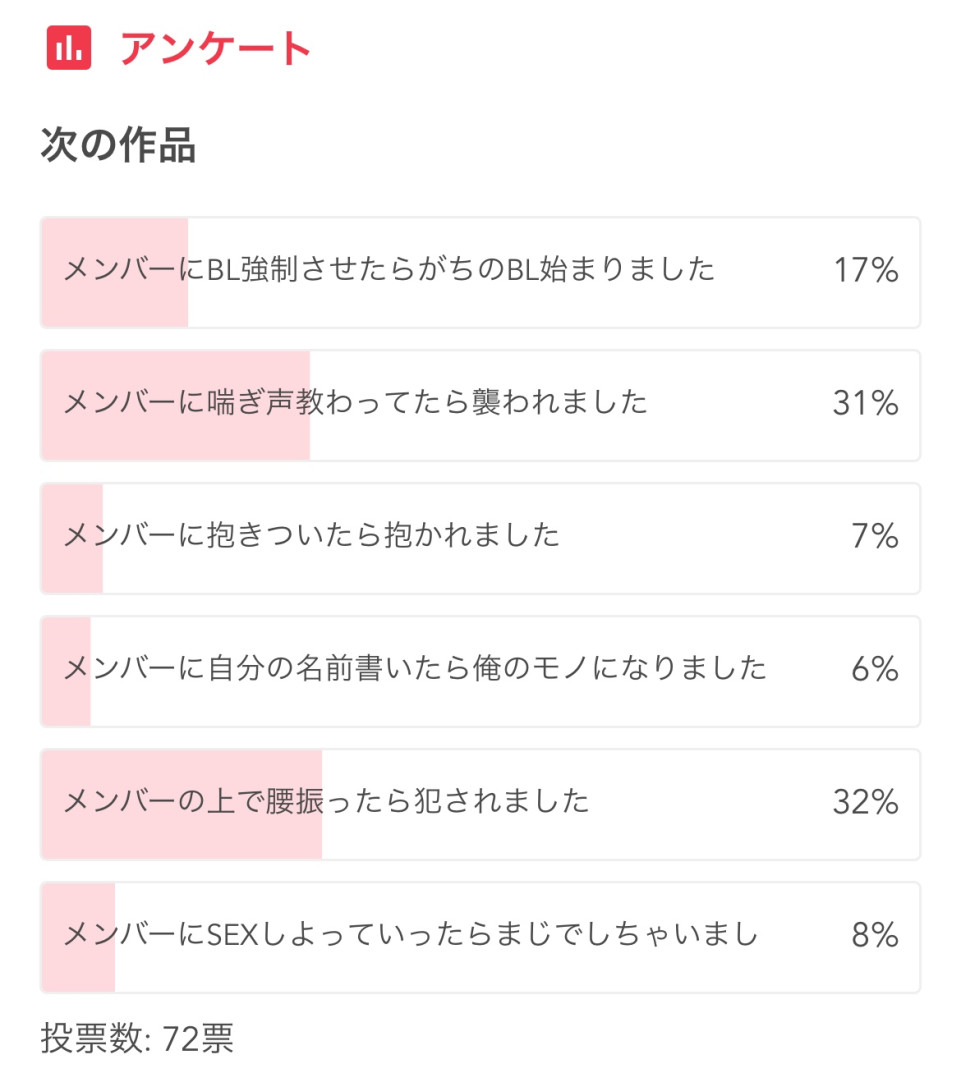Vote for メンバーにBL強制させたら option
The width and height of the screenshot is (960, 1082).
point(390,270)
